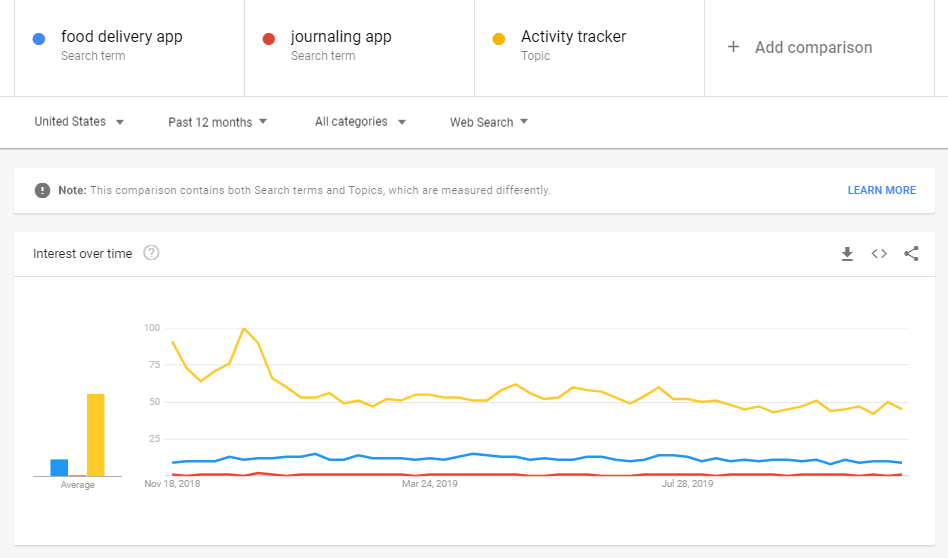Edit the journaling app search term

coord(360,48)
